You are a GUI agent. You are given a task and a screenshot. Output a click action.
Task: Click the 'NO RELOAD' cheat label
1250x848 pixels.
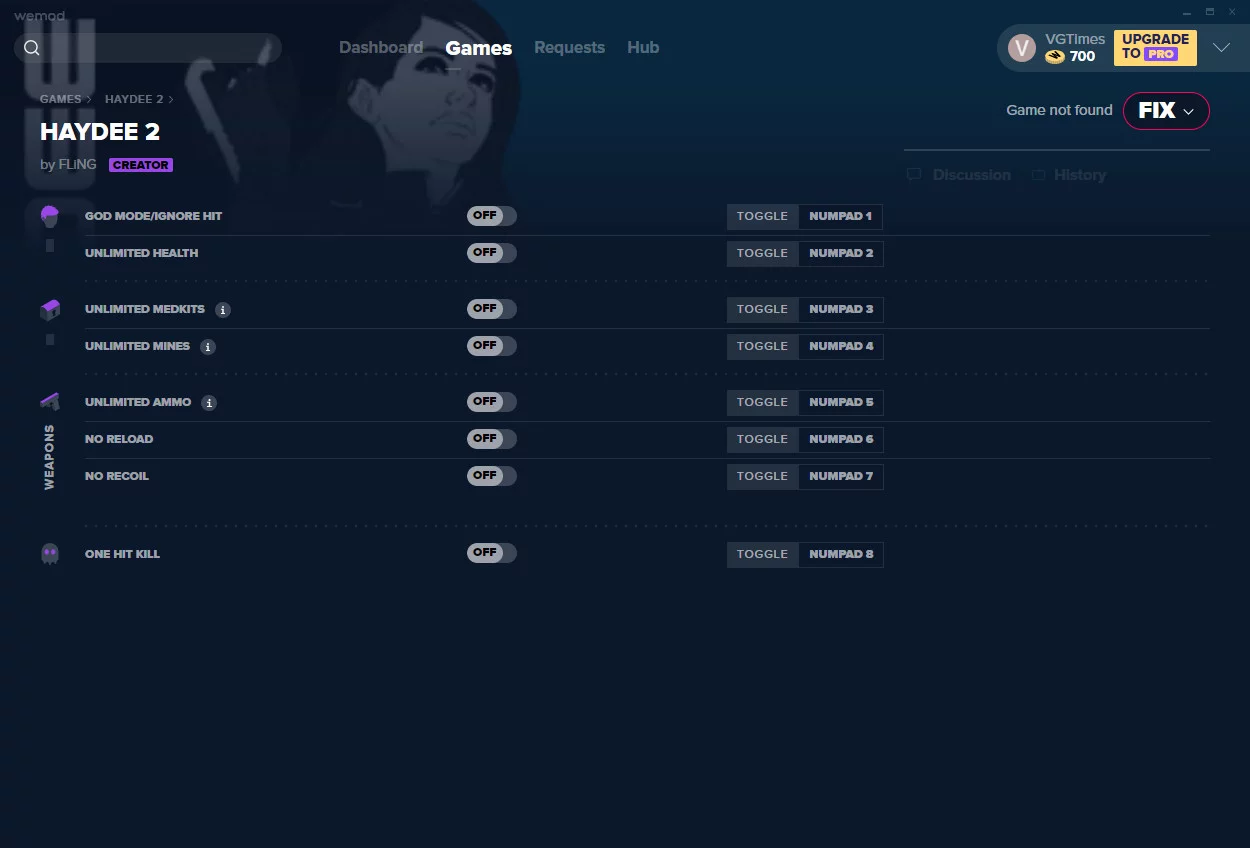(x=119, y=439)
